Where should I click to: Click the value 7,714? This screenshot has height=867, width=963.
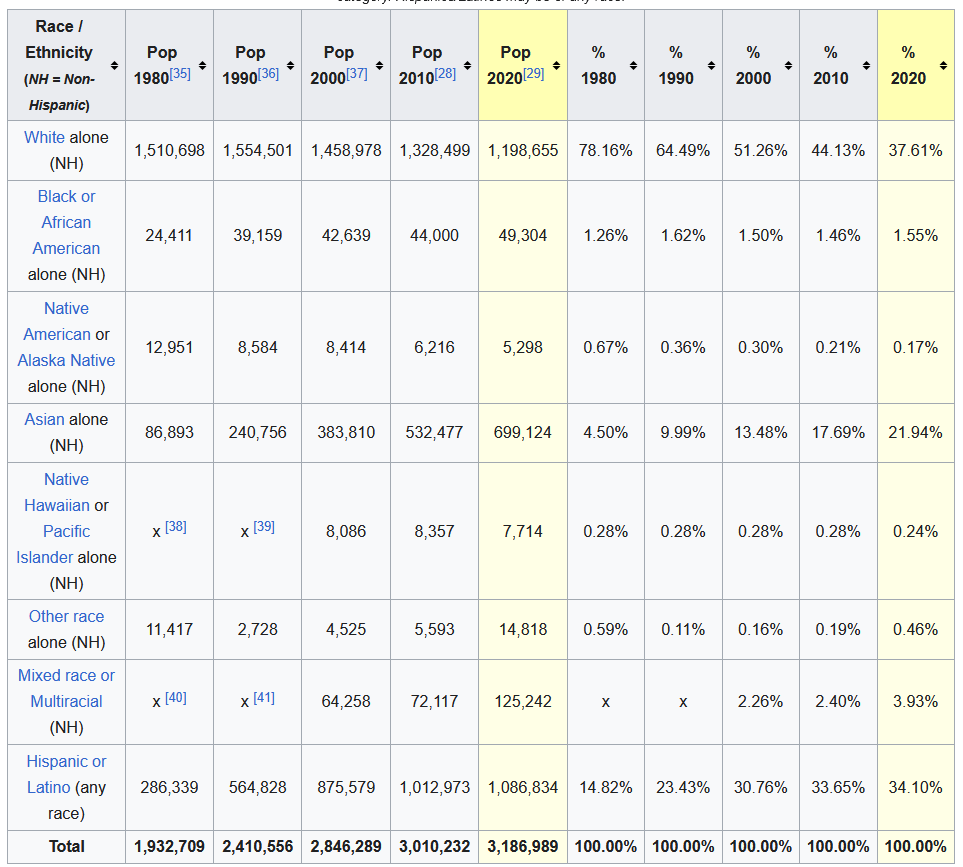(x=523, y=532)
